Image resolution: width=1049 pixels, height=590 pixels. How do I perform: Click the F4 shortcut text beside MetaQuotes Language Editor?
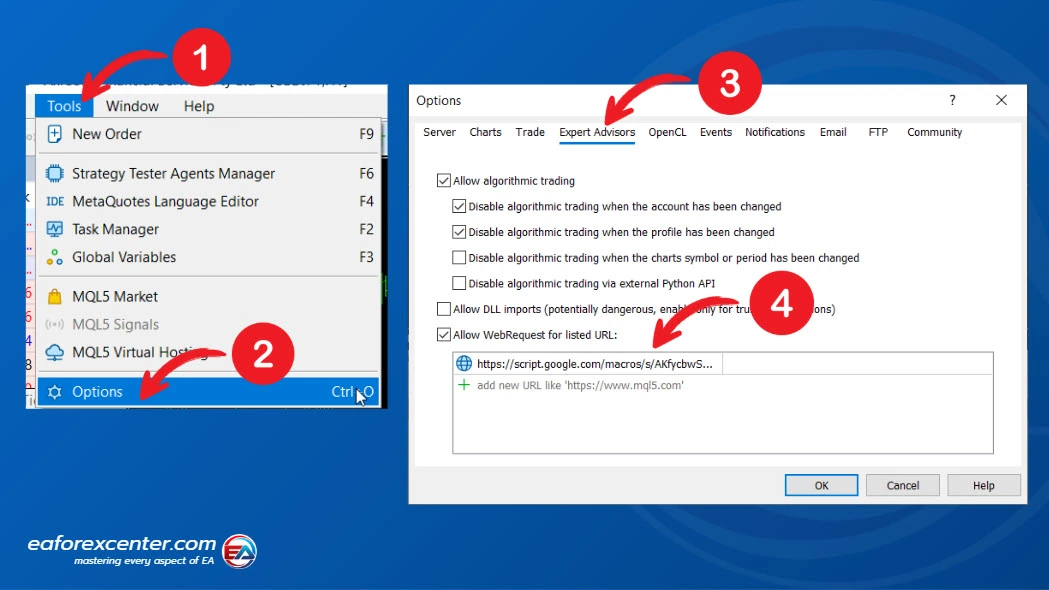pos(366,201)
